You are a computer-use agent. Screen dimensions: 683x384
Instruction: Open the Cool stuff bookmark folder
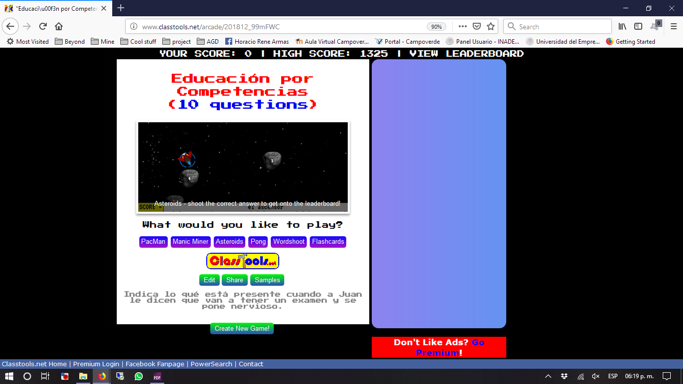pos(138,41)
